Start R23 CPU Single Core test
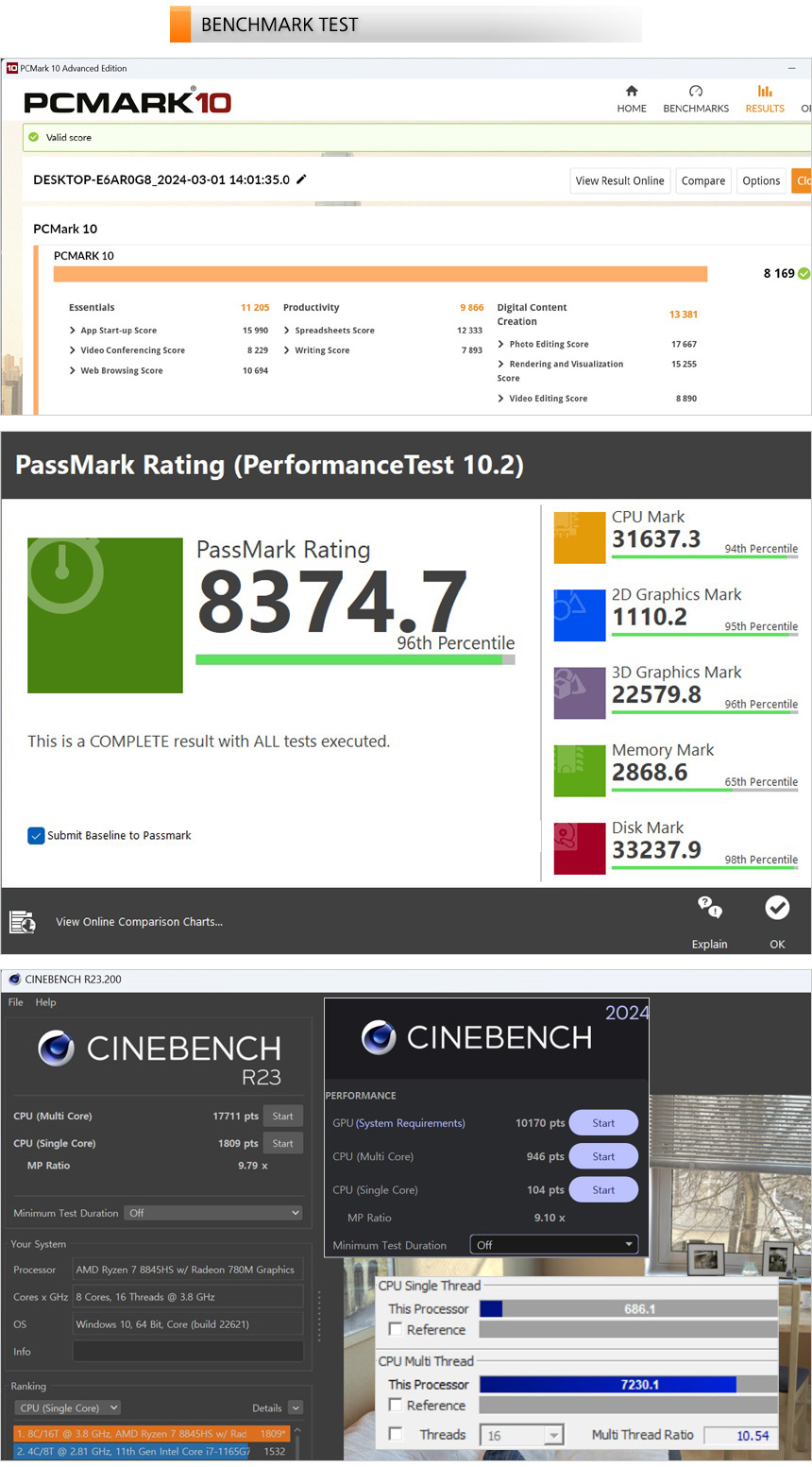The height and width of the screenshot is (1467, 812). (282, 1143)
